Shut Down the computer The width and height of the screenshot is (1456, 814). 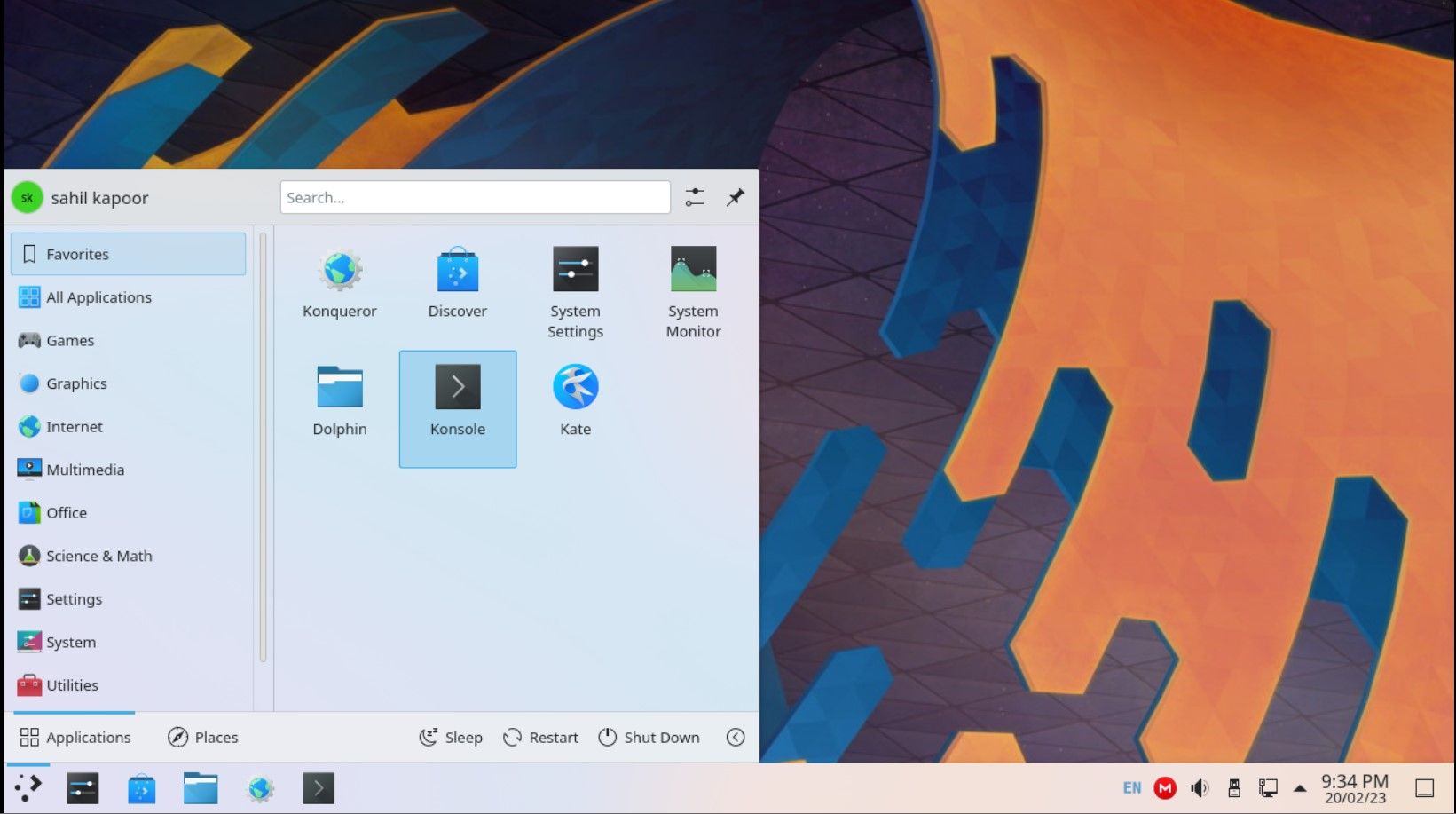click(x=649, y=737)
